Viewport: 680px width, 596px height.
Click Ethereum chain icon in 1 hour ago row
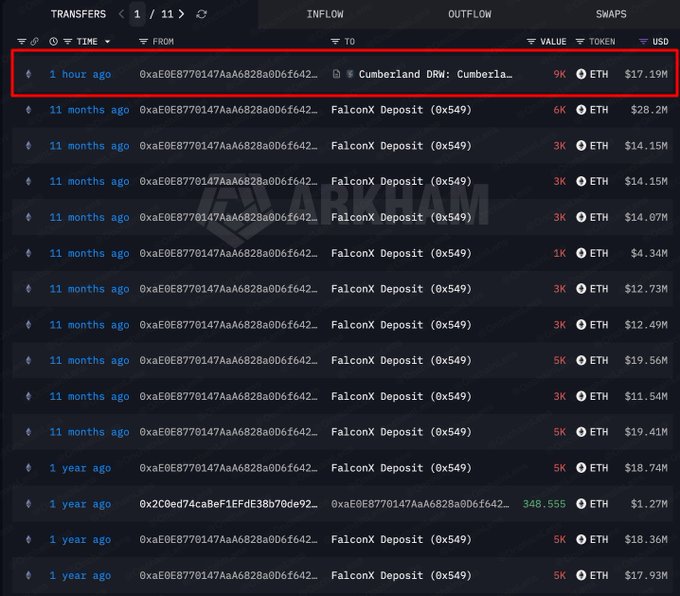tap(29, 74)
